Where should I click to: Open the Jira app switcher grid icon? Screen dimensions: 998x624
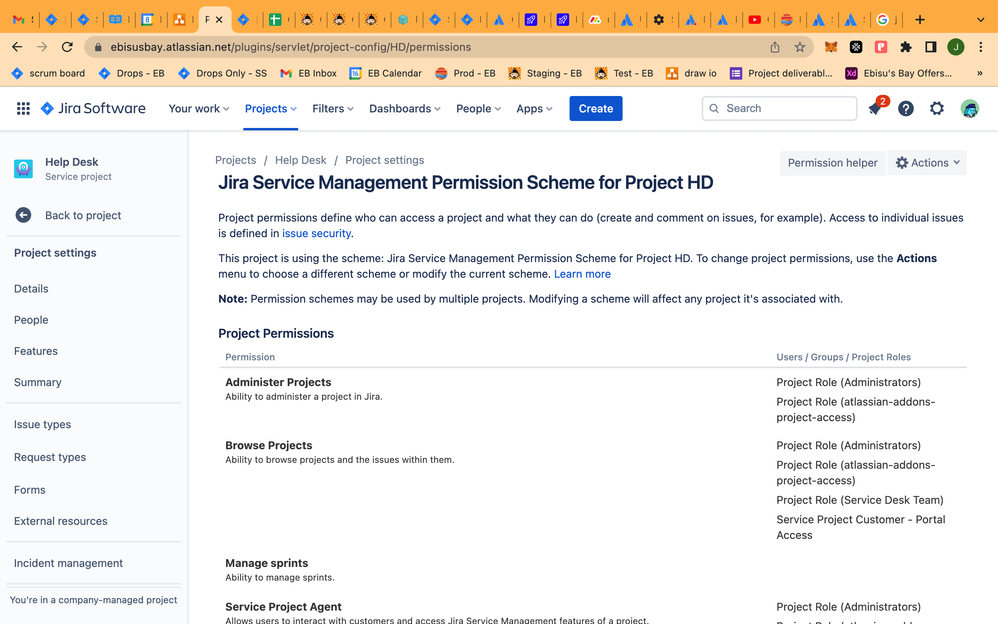click(23, 109)
